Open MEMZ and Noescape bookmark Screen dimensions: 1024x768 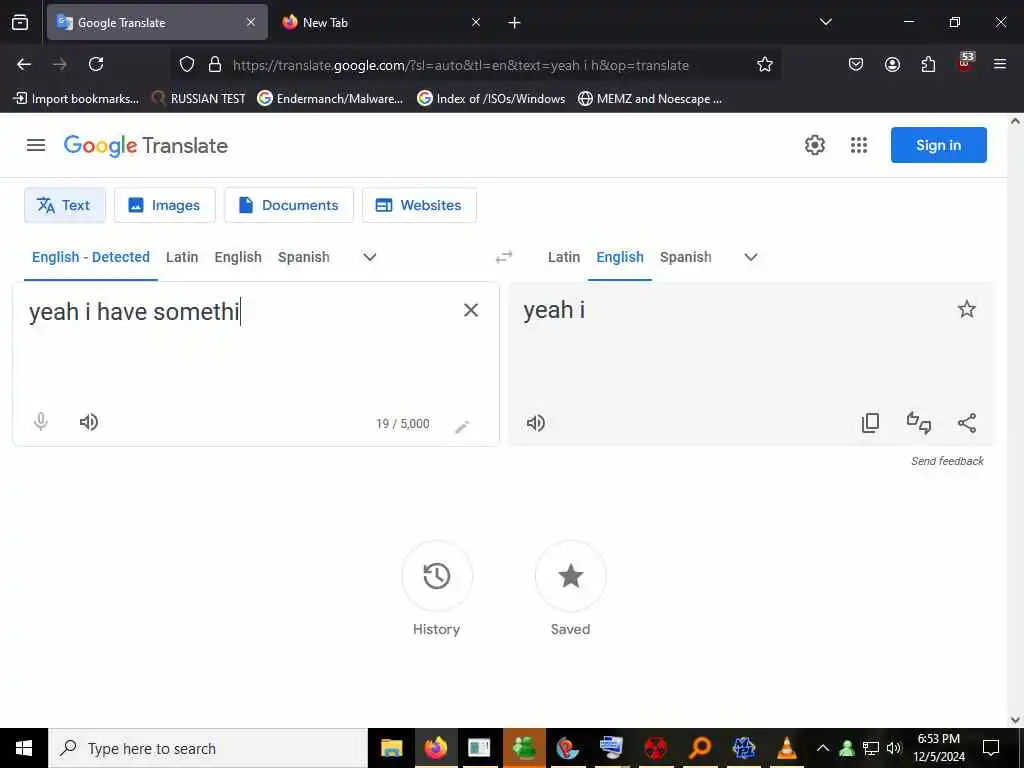click(x=650, y=99)
